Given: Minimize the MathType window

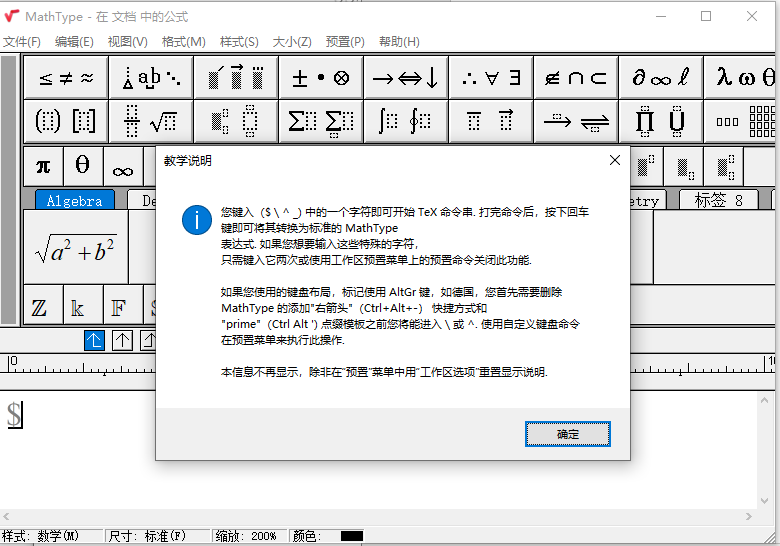Looking at the screenshot, I should click(661, 16).
